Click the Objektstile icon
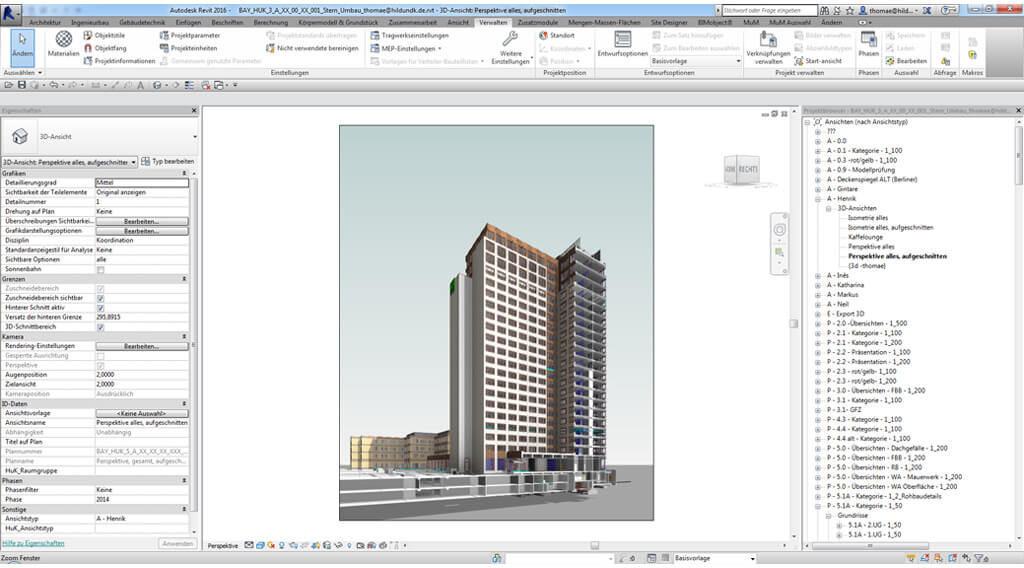1024x568 pixels. point(88,35)
